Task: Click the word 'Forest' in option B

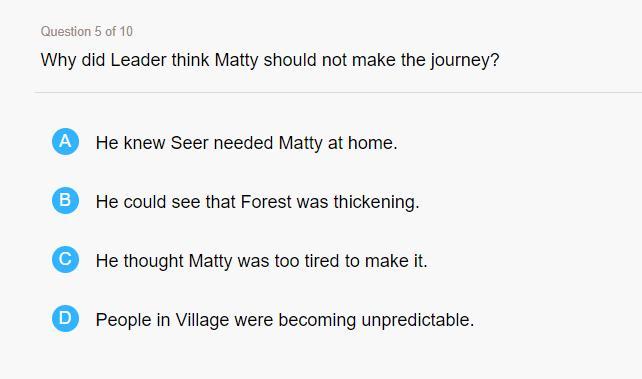Action: [266, 202]
